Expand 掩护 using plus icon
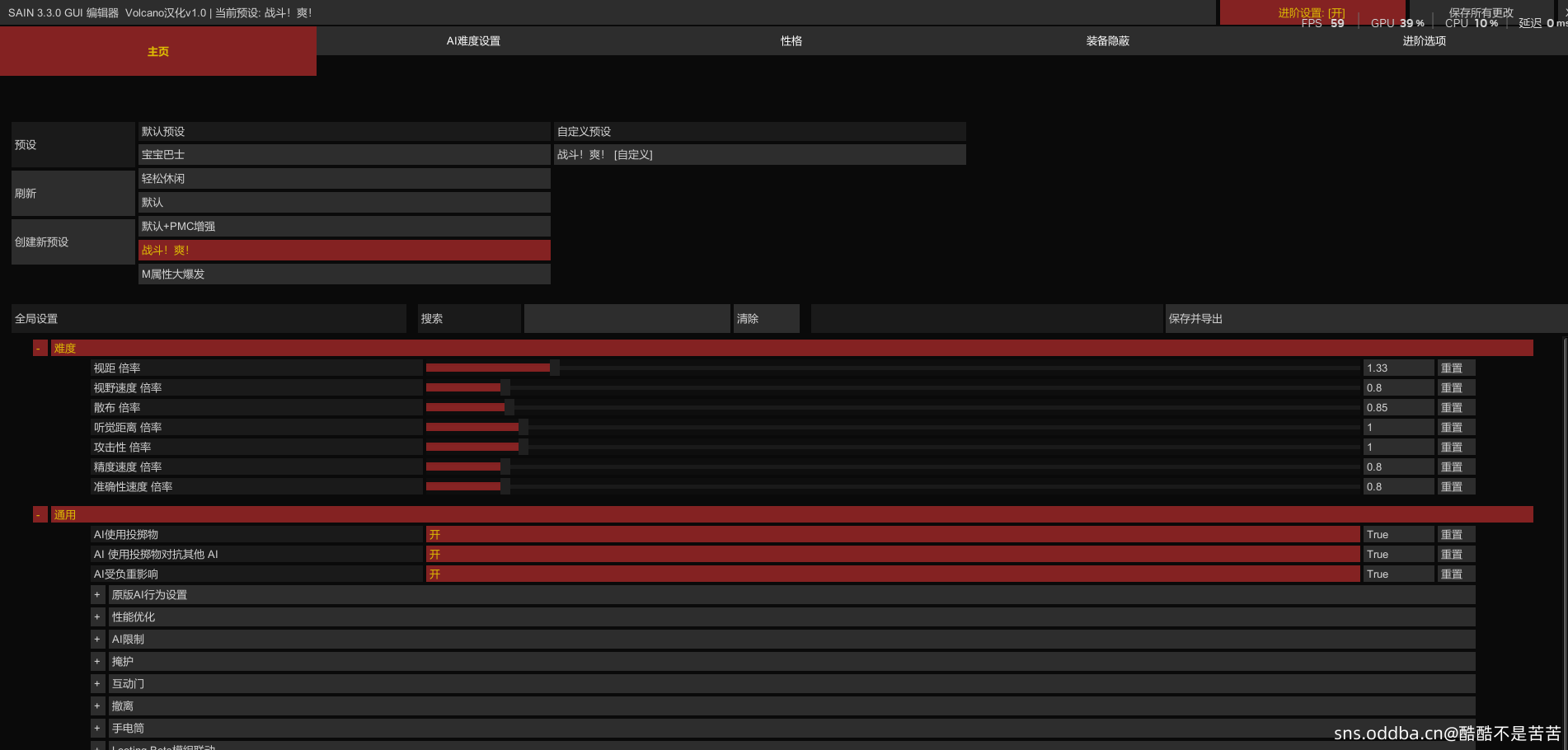The height and width of the screenshot is (750, 1568). 97,662
